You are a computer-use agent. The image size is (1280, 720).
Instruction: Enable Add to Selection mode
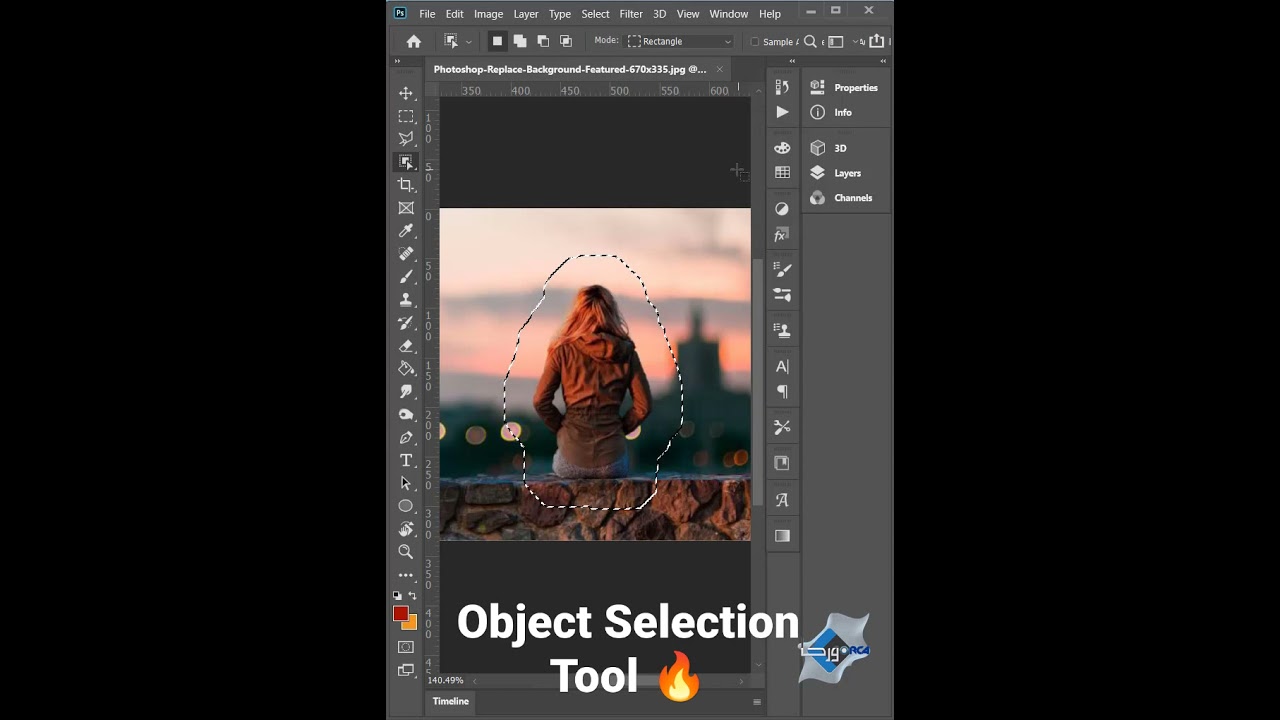[x=520, y=41]
